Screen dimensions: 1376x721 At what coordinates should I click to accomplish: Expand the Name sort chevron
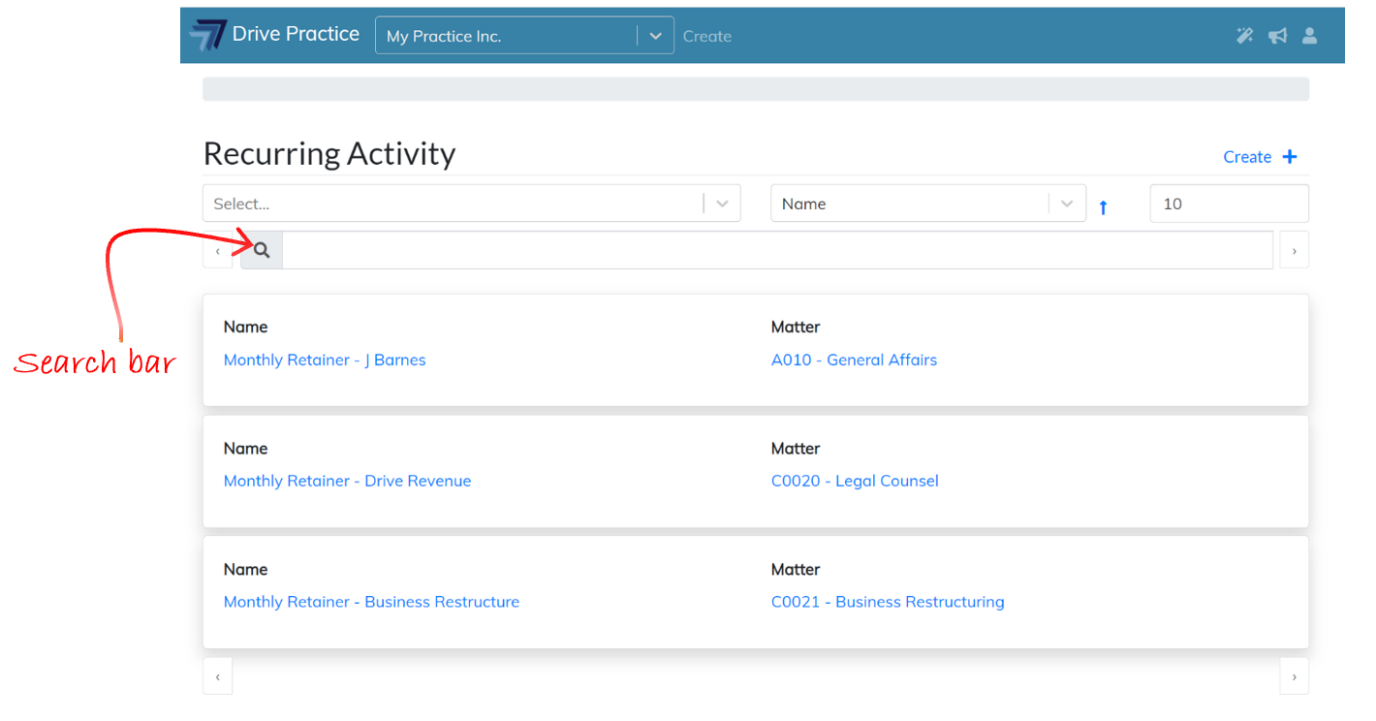[x=1067, y=204]
